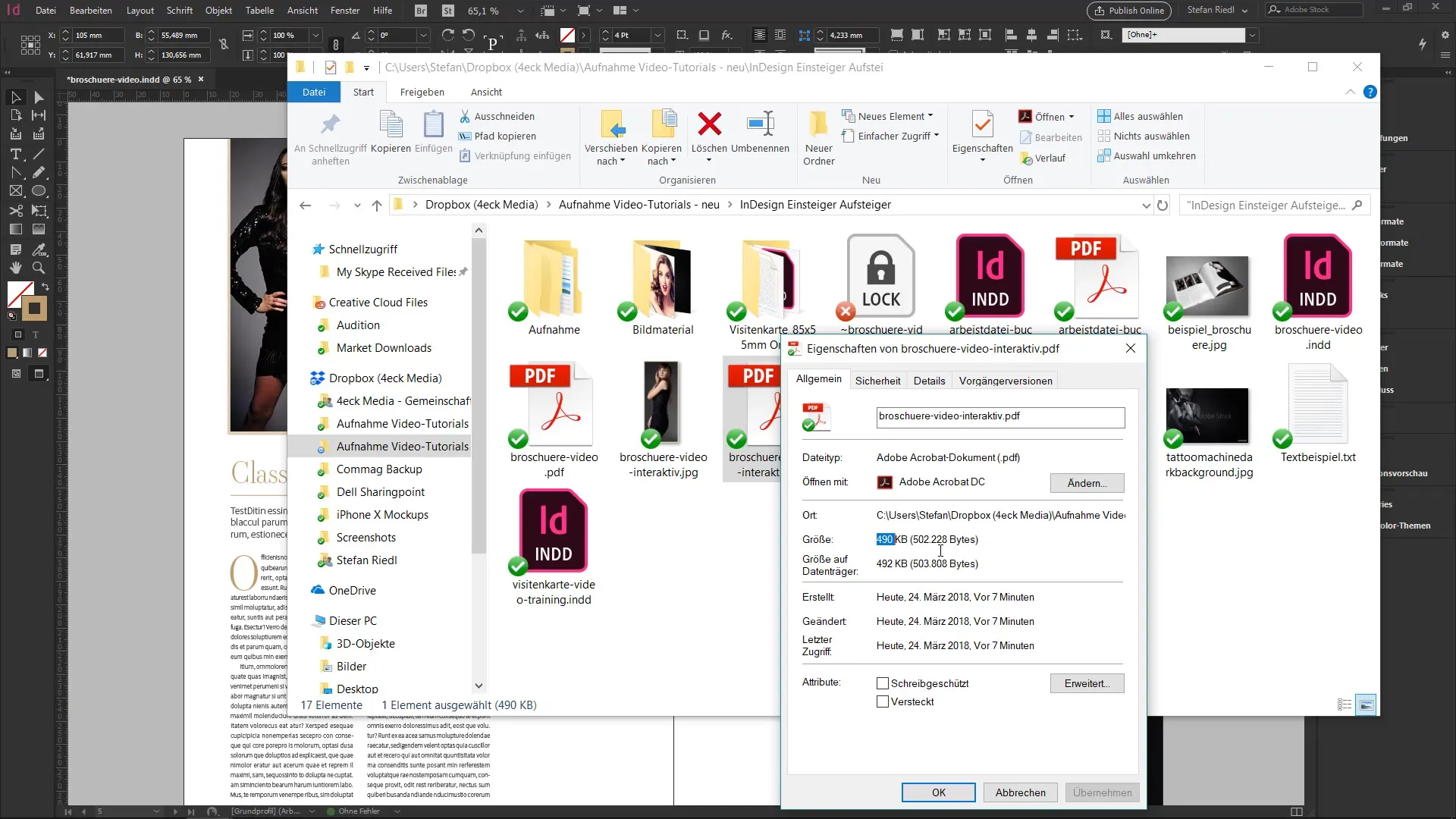Viewport: 1456px width, 819px height.
Task: Select the Line tool
Action: 39,154
